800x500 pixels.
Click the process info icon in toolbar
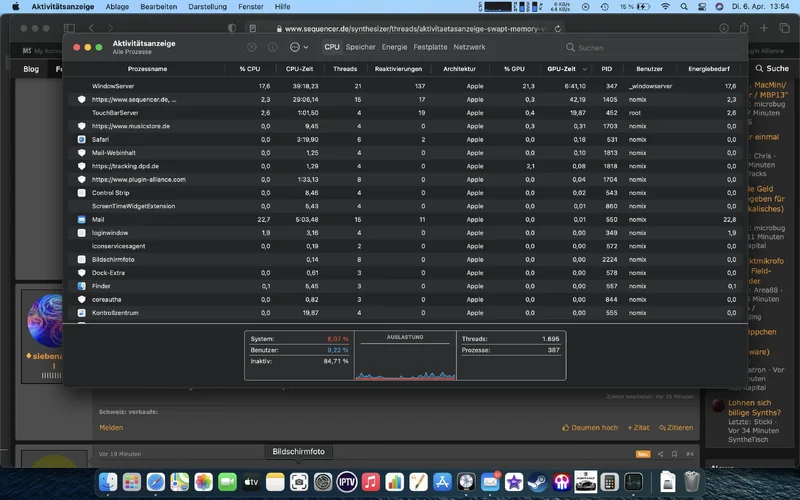coord(272,47)
